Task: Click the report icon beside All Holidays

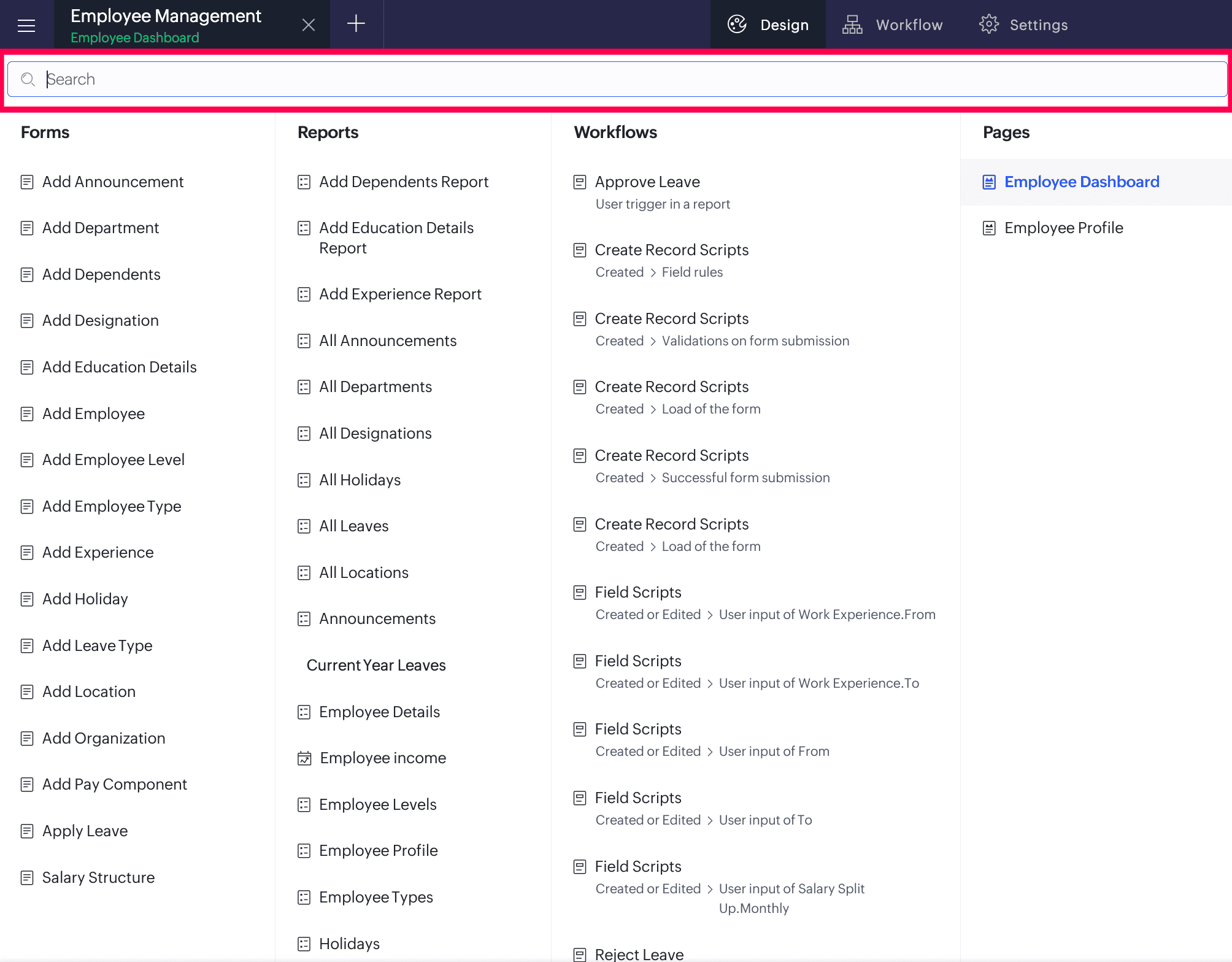Action: [304, 480]
